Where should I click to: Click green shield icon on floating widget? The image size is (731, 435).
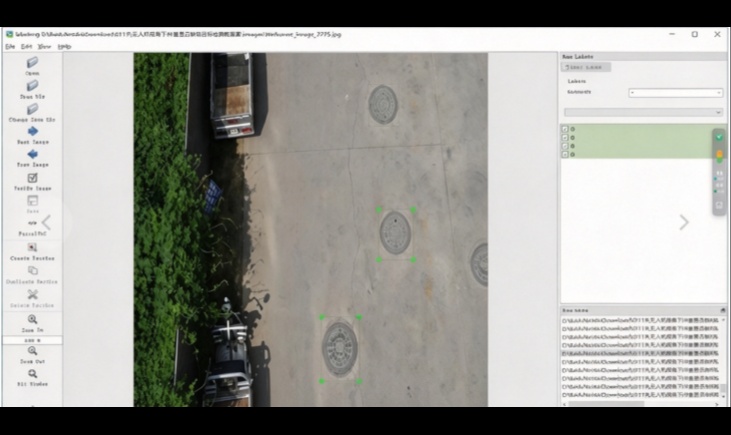coord(719,137)
